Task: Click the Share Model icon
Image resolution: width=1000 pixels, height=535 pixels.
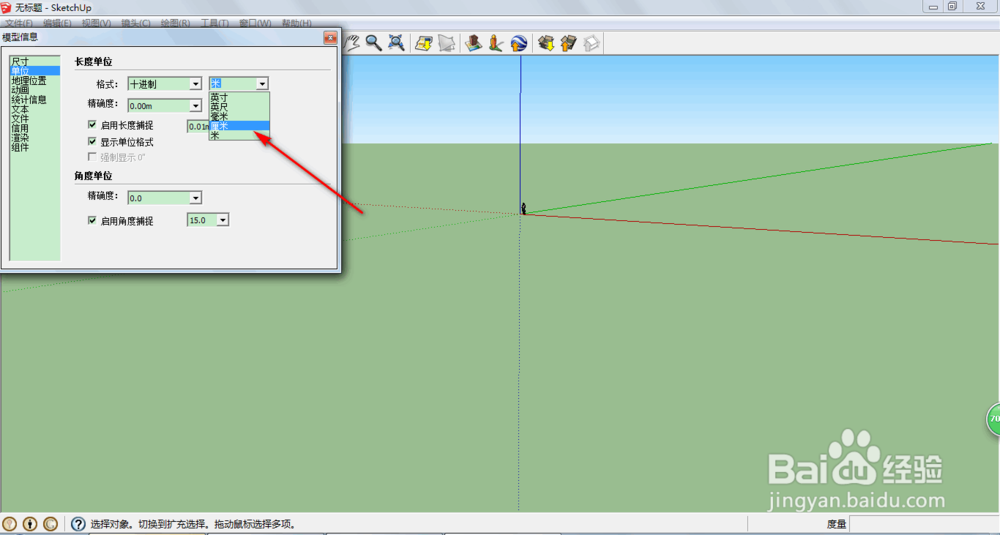Action: pos(568,43)
